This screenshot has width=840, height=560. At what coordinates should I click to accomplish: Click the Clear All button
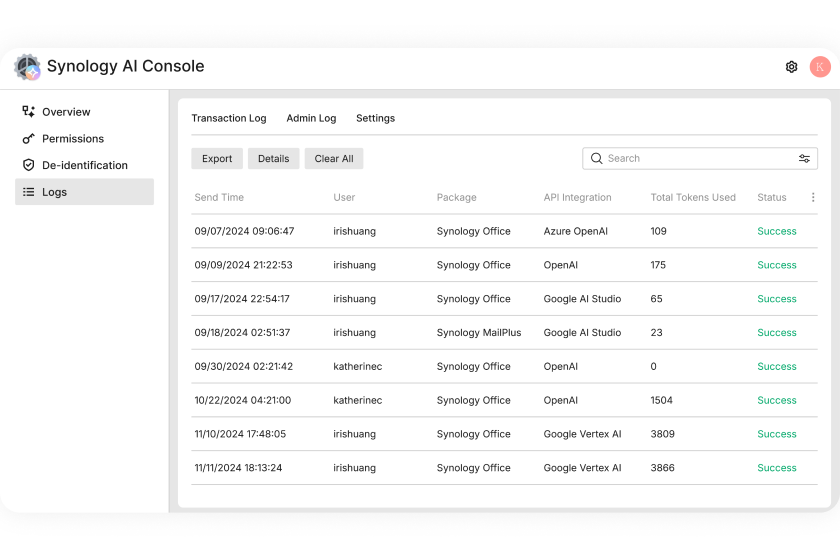[334, 159]
